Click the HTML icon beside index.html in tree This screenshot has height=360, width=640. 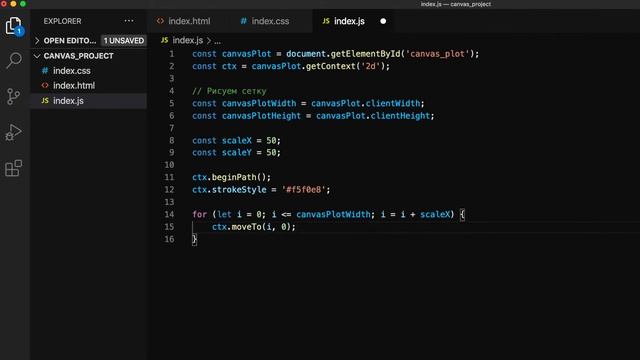pyautogui.click(x=45, y=85)
